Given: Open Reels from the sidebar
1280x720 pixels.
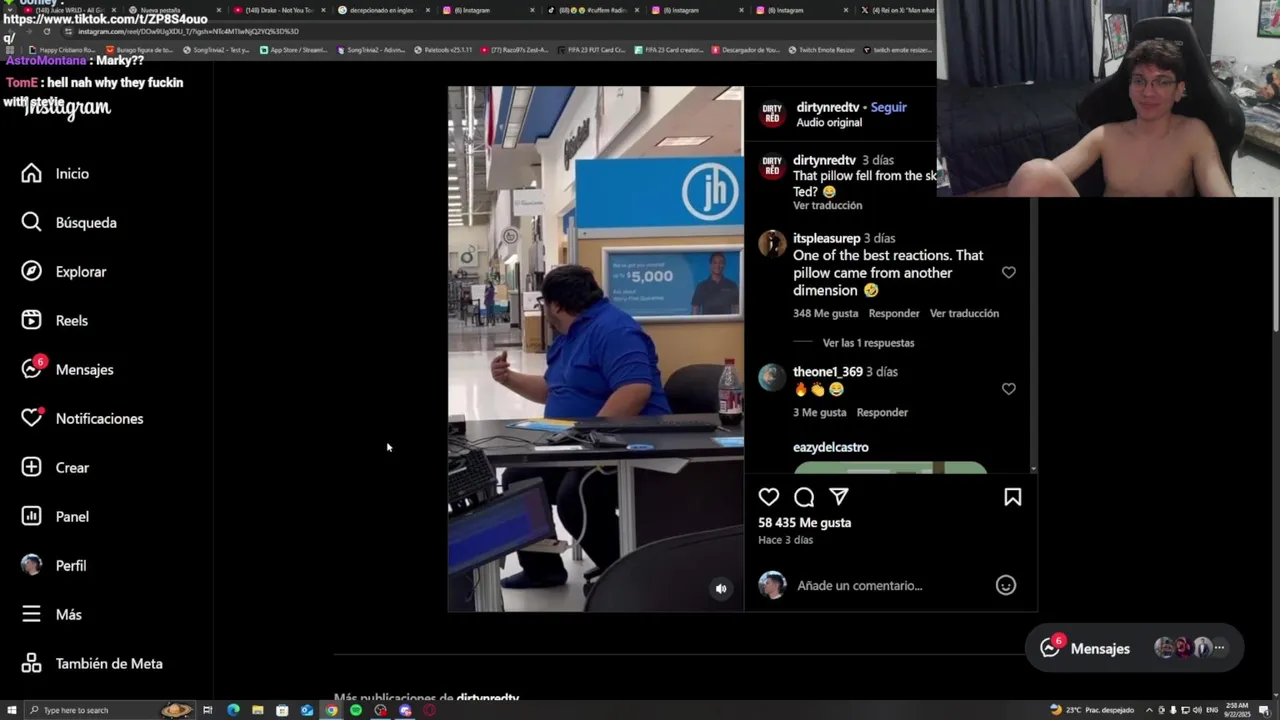Looking at the screenshot, I should [x=55, y=321].
